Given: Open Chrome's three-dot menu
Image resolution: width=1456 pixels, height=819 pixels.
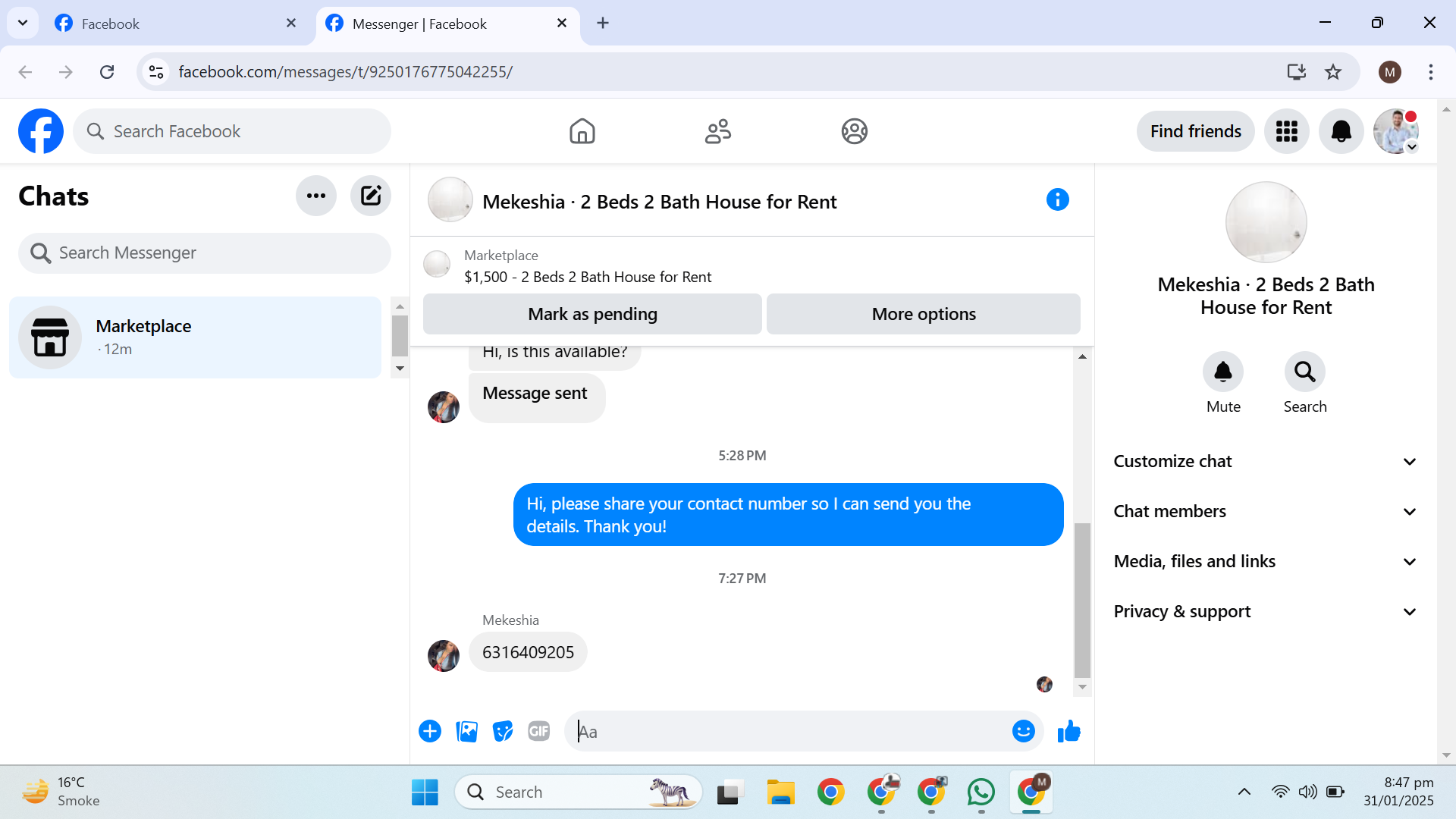Looking at the screenshot, I should tap(1431, 72).
